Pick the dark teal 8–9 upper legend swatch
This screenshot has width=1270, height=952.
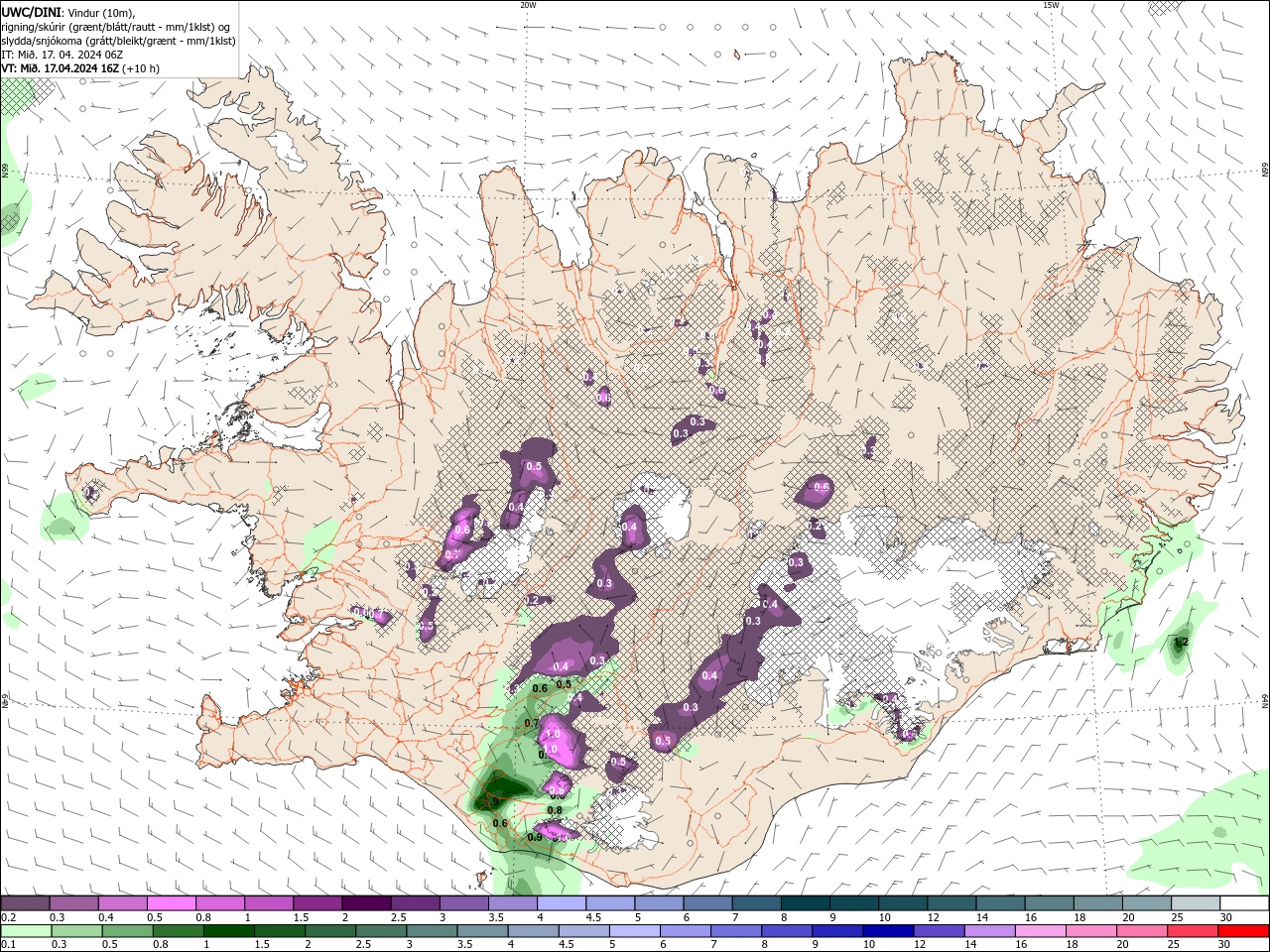(x=806, y=903)
